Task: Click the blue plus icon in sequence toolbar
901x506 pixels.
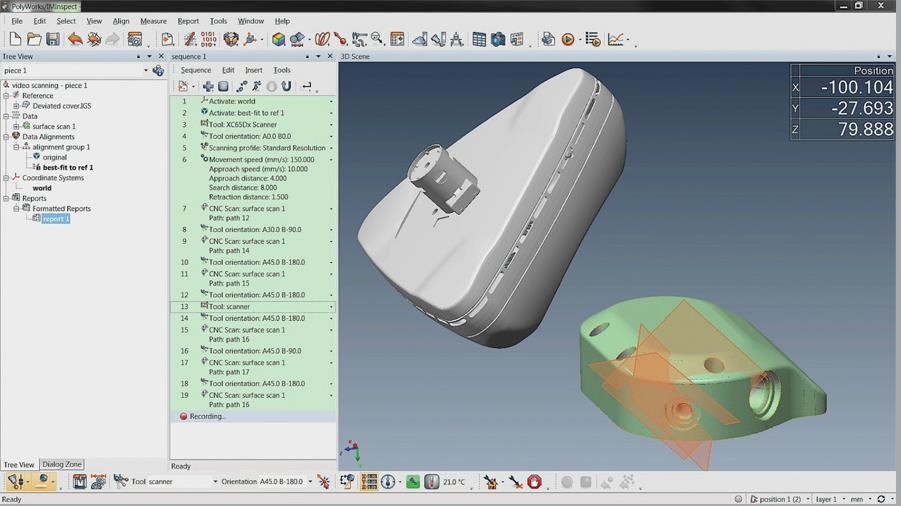Action: [x=208, y=87]
